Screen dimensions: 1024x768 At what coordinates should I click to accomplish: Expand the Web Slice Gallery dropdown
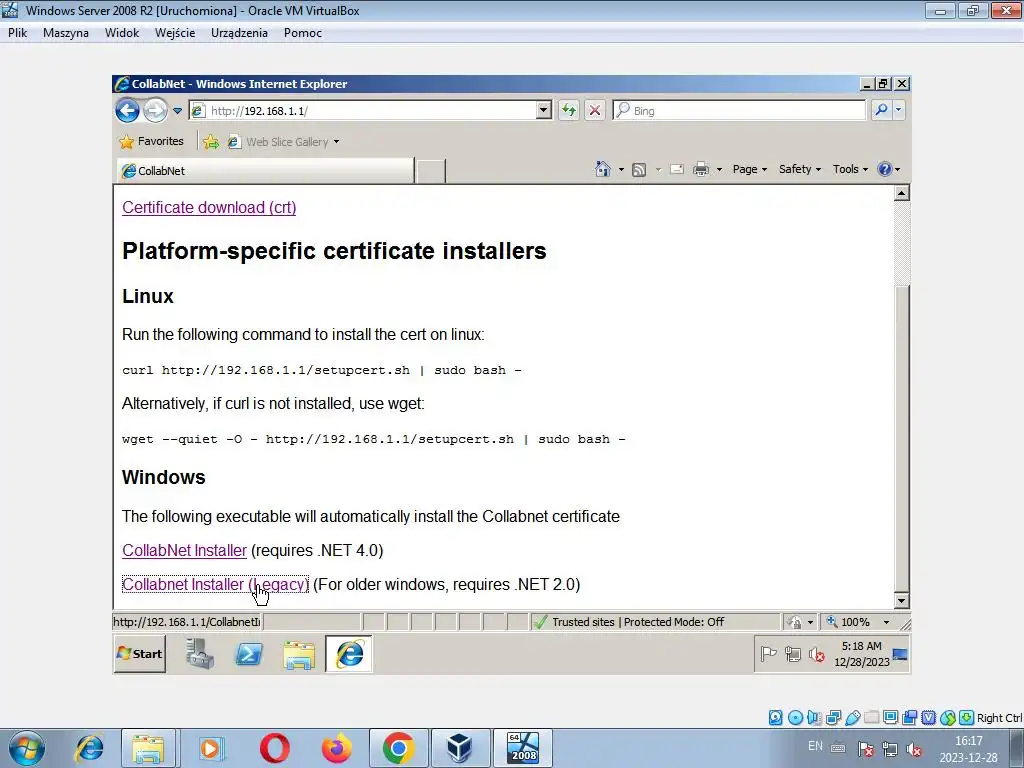pos(336,142)
